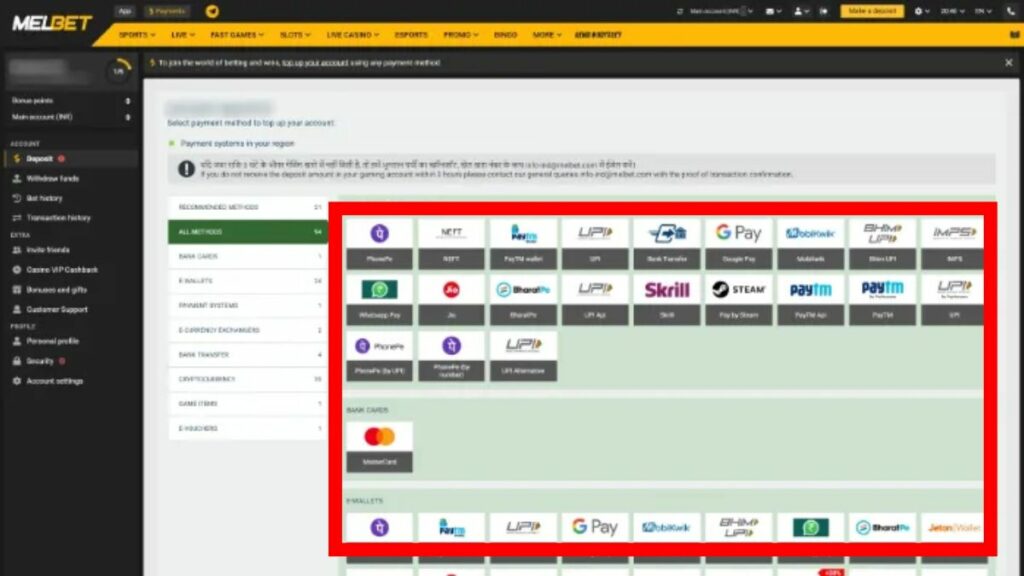The image size is (1024, 576).
Task: Open the BANK TRANSFER category tab
Action: (x=248, y=355)
